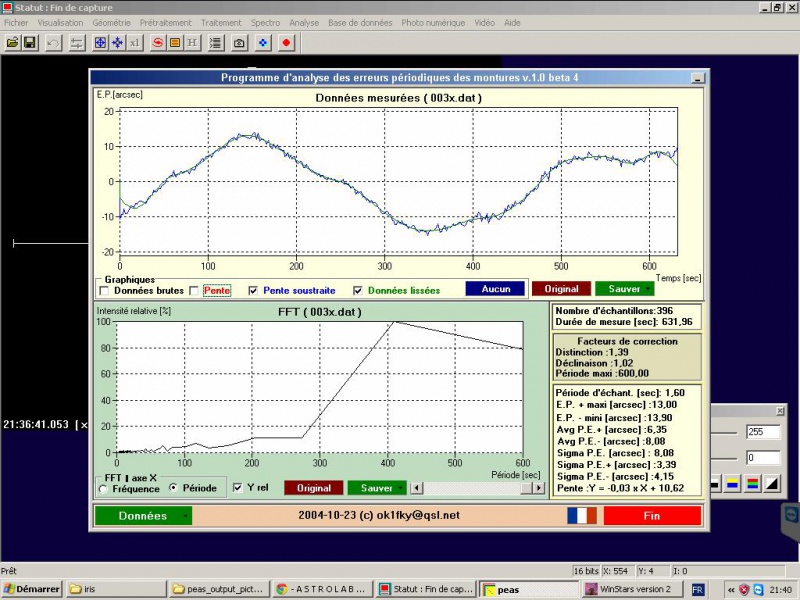Enable the Pente checkbox

coord(194,291)
